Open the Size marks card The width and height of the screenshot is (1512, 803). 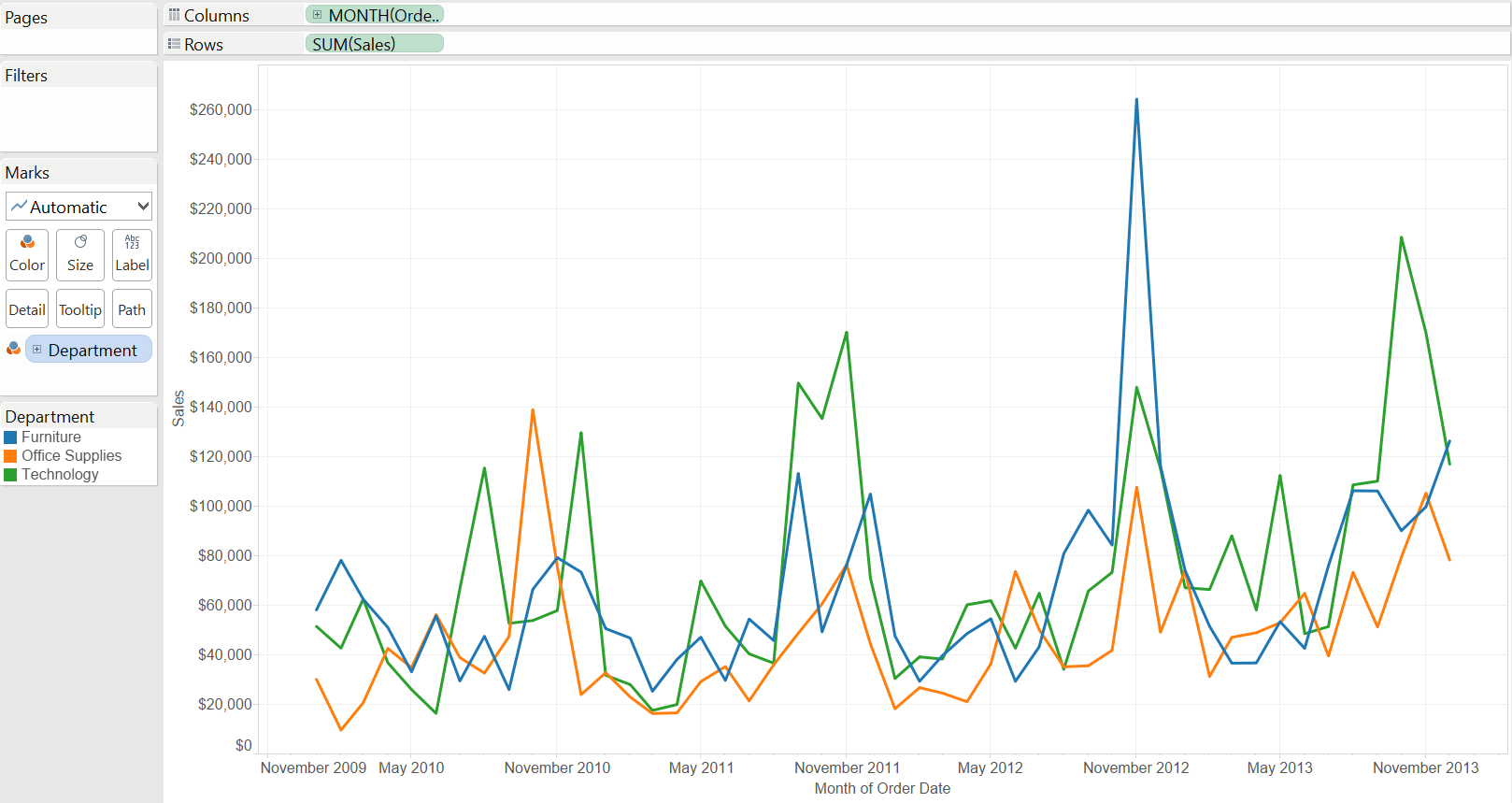click(x=80, y=254)
